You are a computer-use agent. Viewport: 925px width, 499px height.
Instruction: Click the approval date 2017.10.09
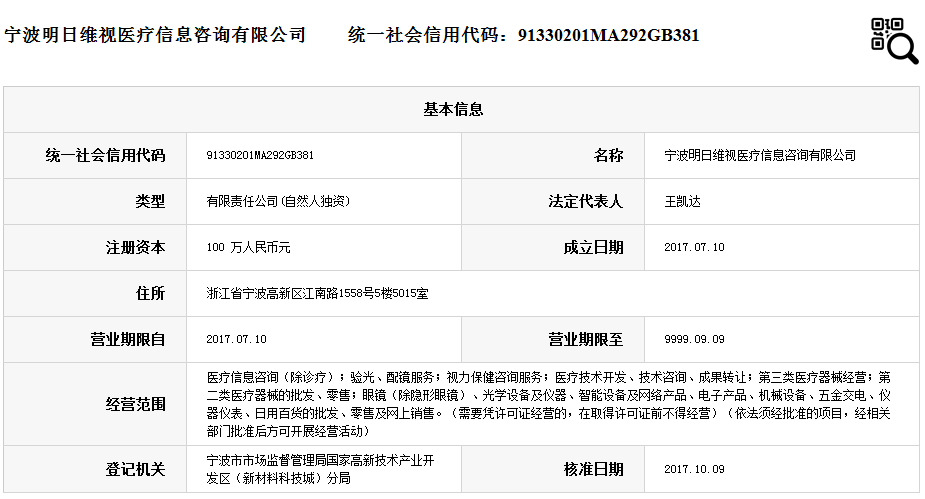pos(694,469)
